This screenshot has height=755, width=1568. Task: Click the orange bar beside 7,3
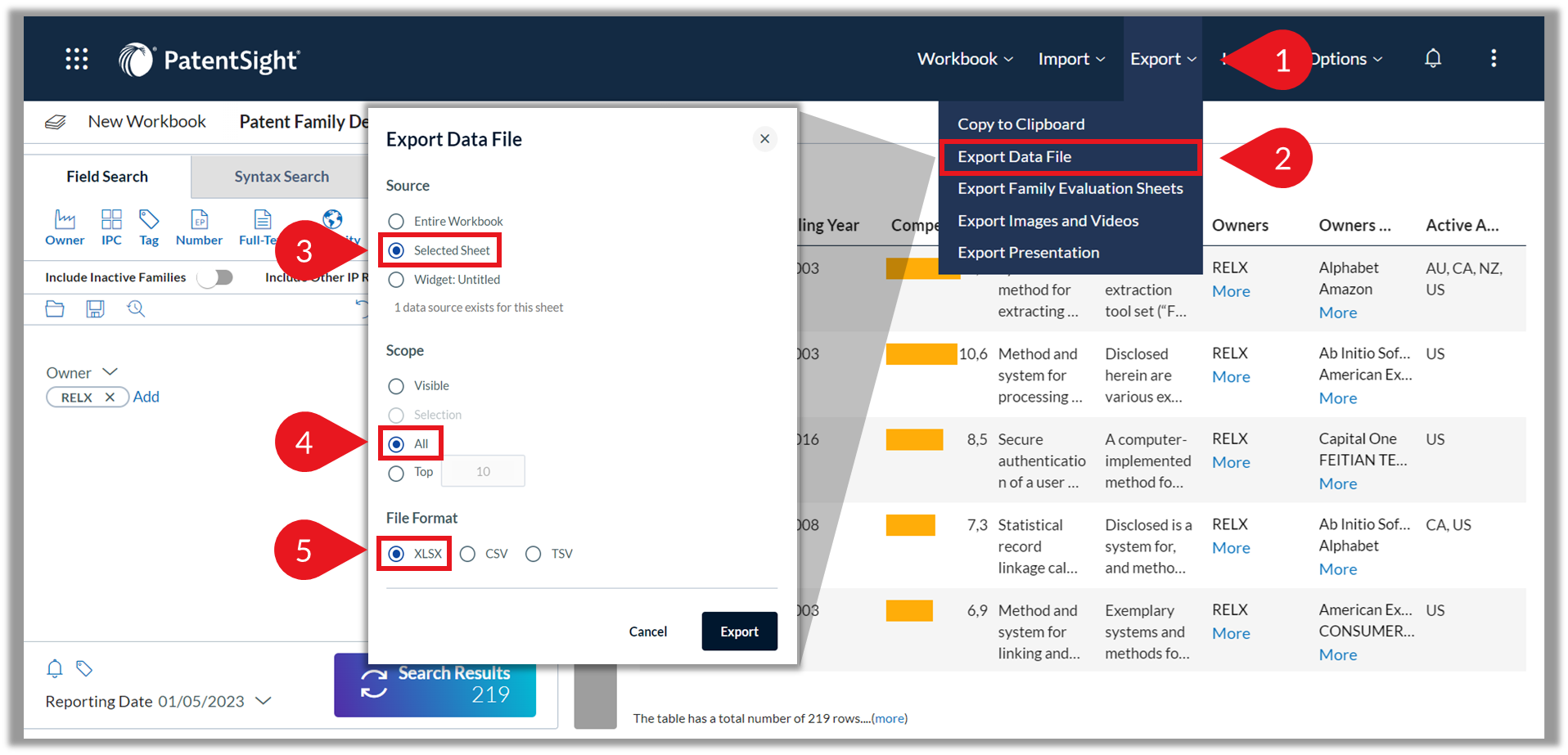click(910, 525)
